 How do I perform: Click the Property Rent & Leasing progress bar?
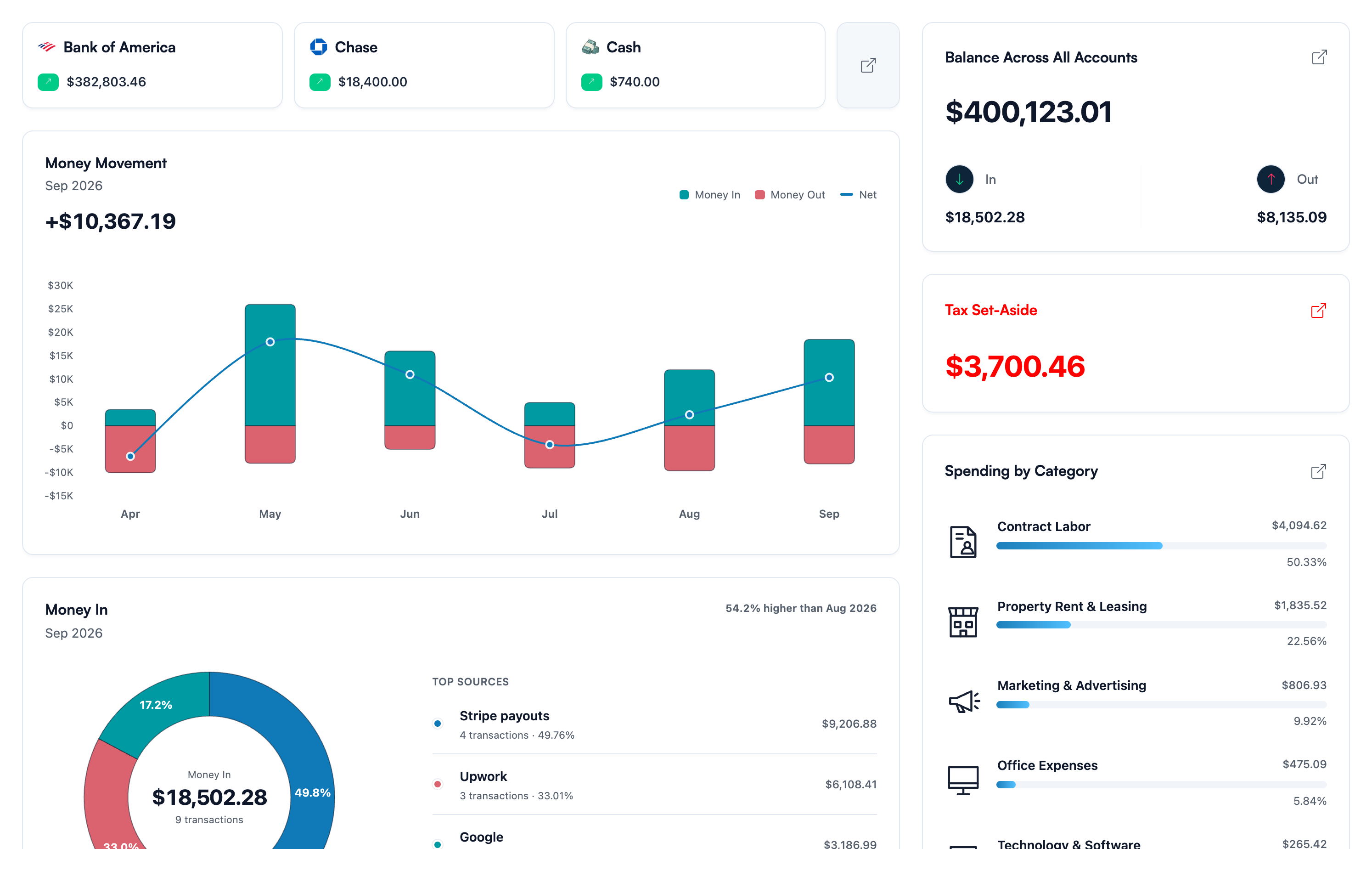pyautogui.click(x=1161, y=625)
